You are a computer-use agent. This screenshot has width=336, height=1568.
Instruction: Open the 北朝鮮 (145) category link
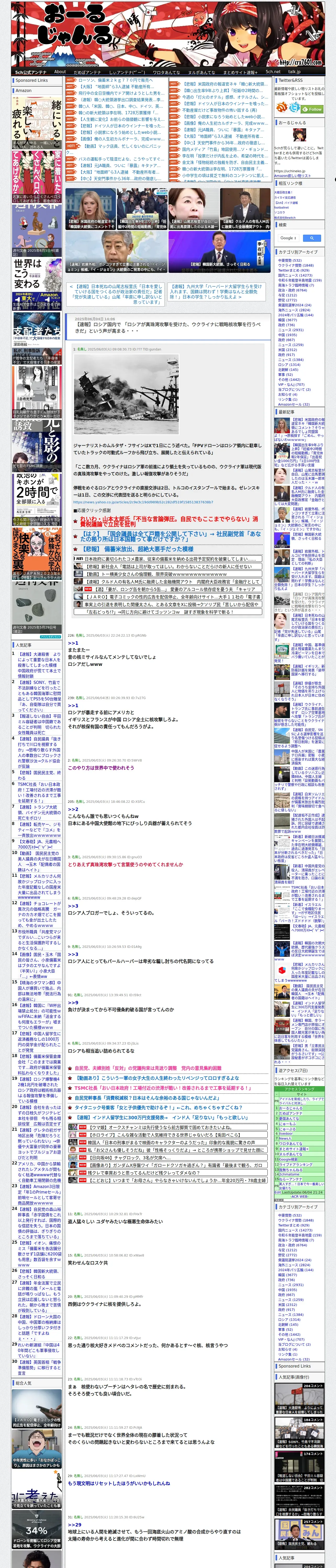coord(288,370)
